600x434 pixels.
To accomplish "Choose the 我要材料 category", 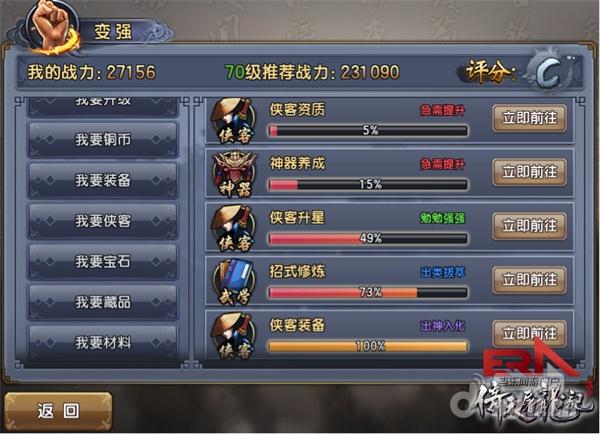I will pos(103,343).
